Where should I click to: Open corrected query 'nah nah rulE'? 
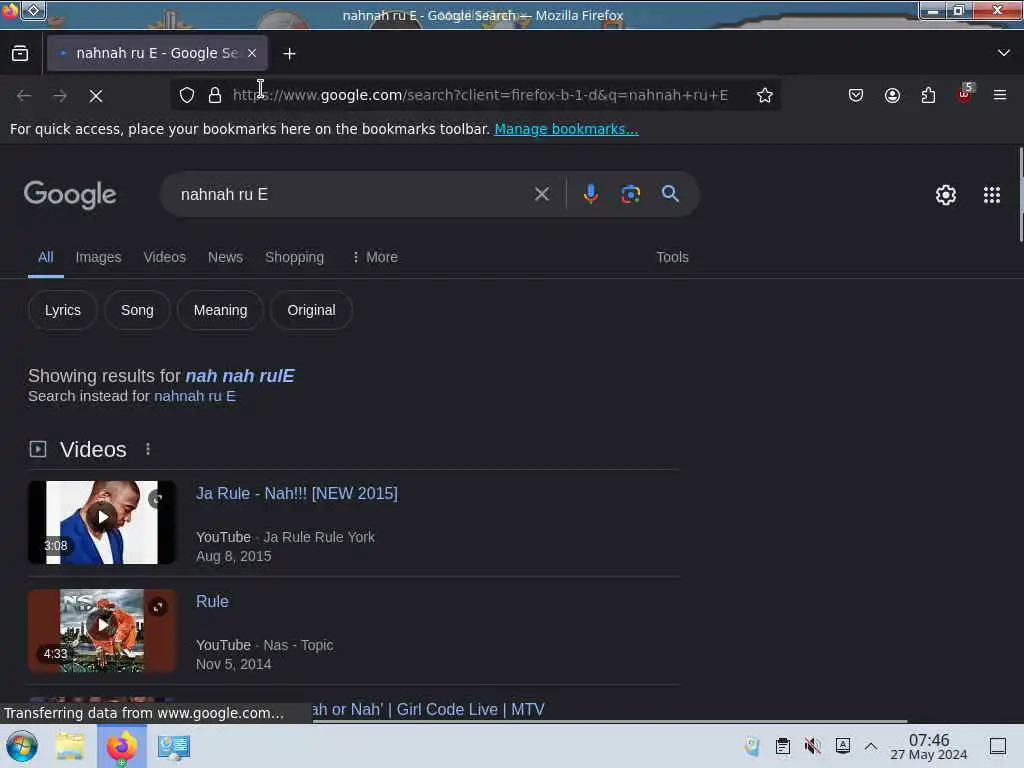coord(240,376)
